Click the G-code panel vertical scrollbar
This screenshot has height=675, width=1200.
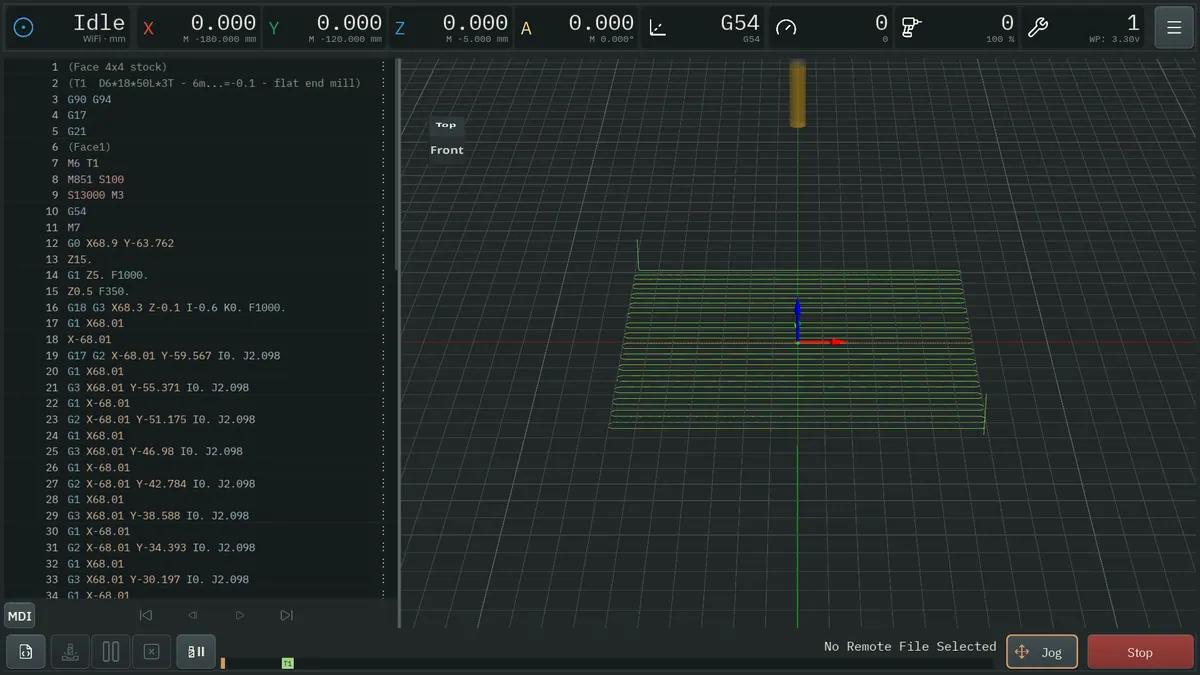coord(399,165)
